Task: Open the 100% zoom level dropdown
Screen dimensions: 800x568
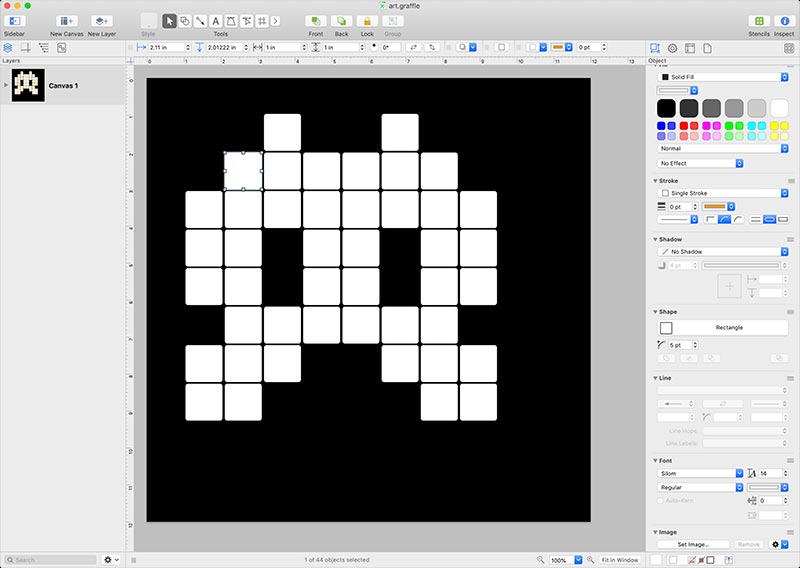Action: pyautogui.click(x=566, y=560)
